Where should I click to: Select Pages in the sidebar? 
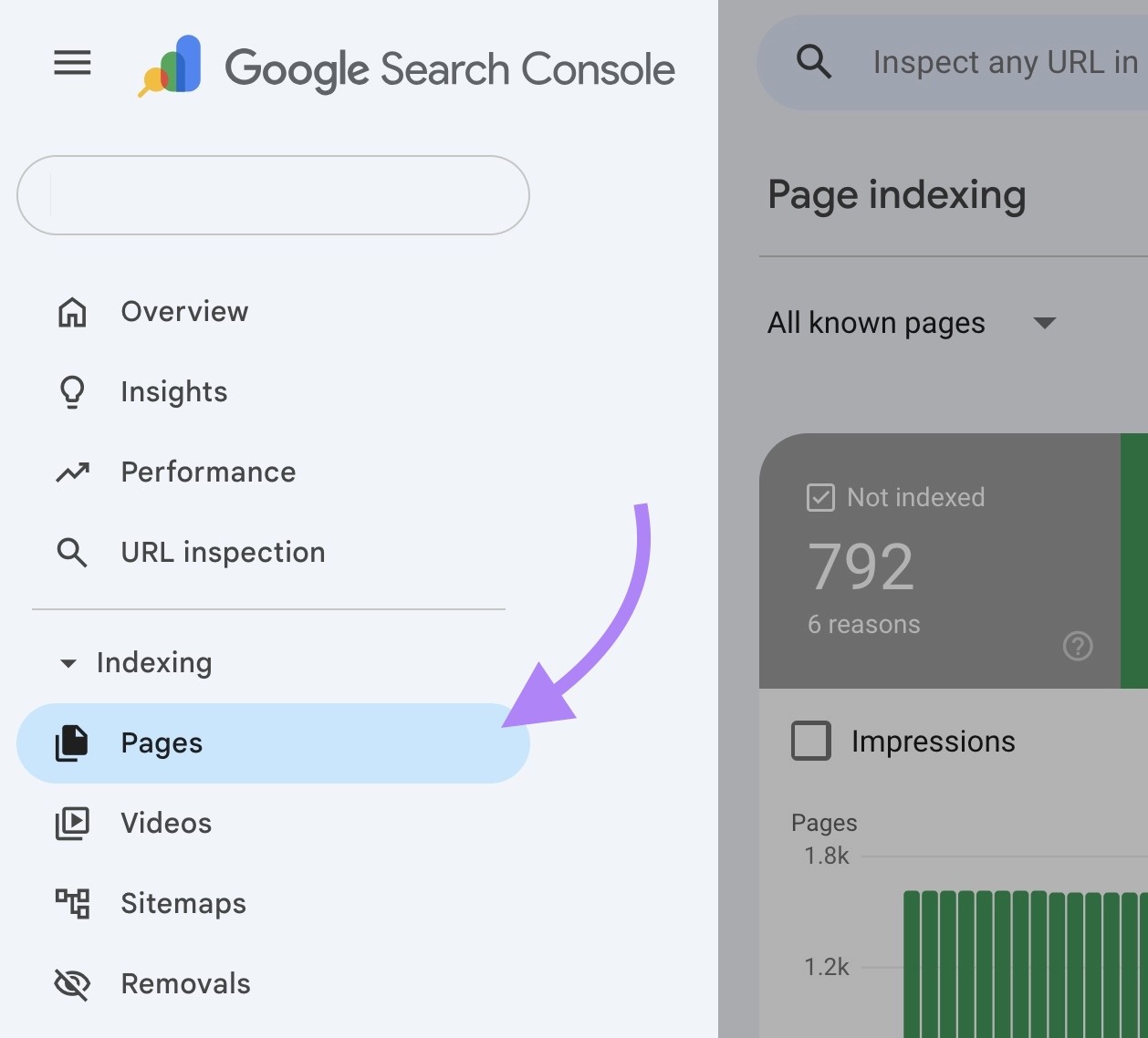point(162,742)
